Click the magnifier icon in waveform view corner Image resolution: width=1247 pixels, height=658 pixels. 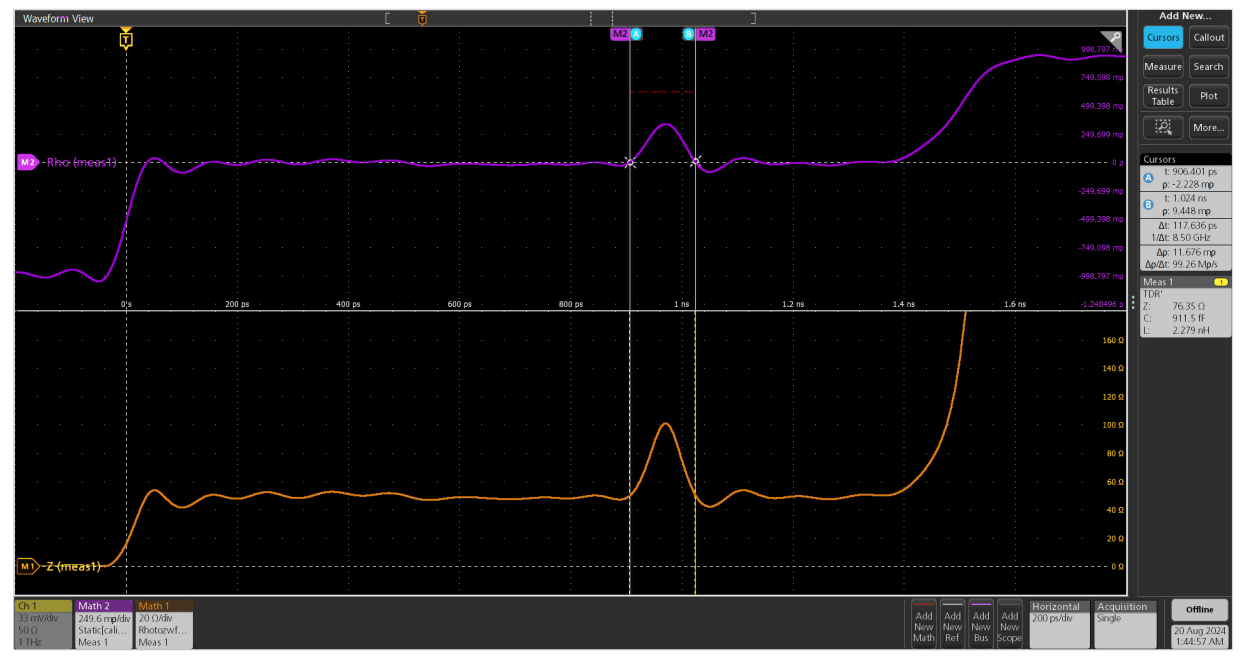pos(1114,38)
